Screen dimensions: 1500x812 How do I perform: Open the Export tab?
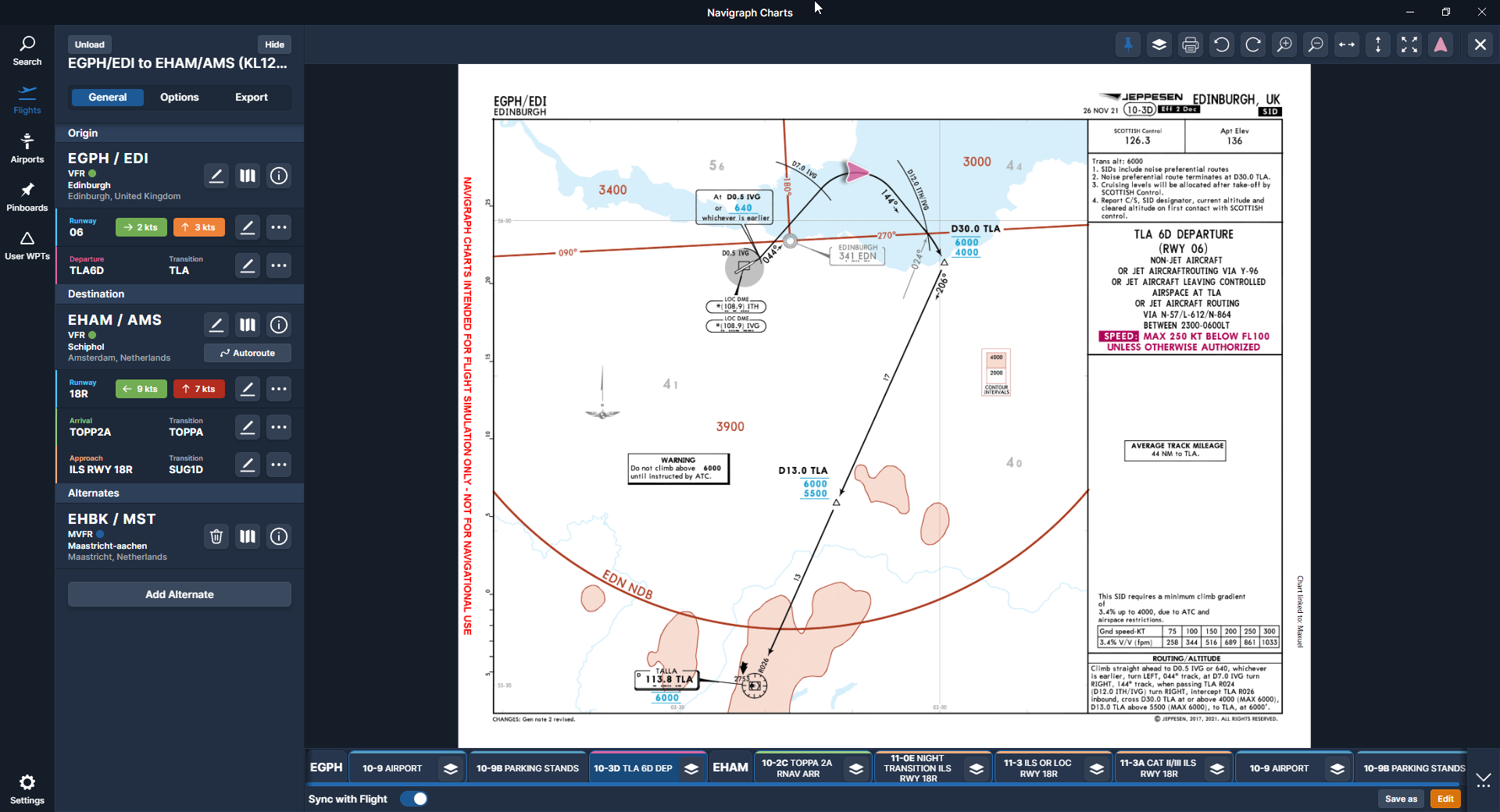click(251, 98)
